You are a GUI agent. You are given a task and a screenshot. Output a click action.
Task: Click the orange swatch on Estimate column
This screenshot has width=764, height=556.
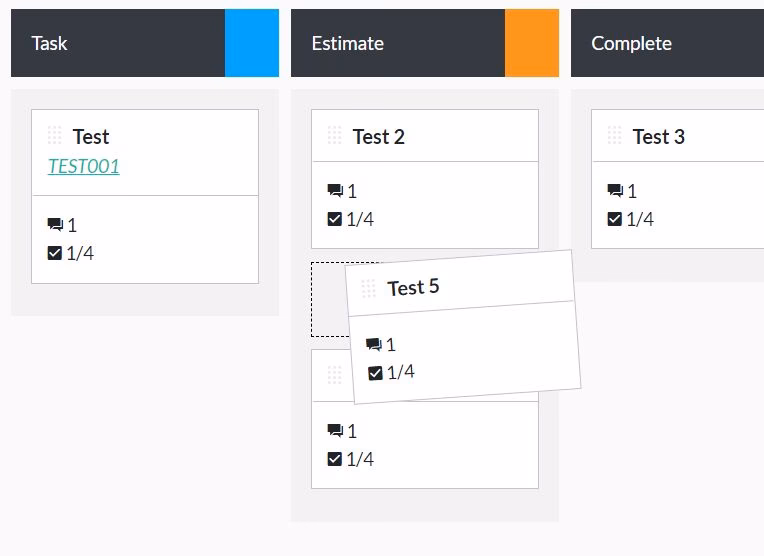tap(532, 43)
